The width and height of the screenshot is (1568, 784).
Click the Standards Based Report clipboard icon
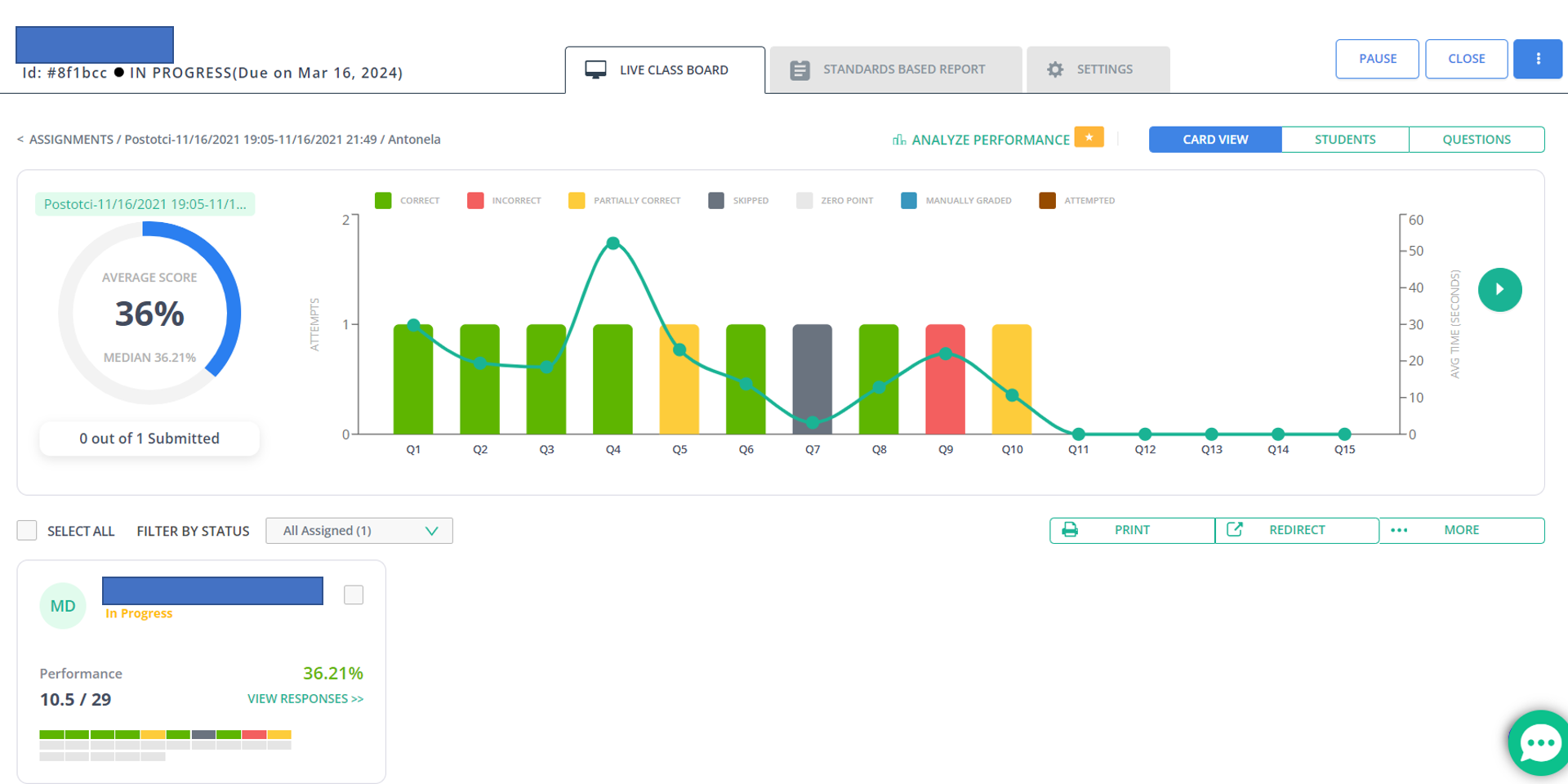click(800, 70)
